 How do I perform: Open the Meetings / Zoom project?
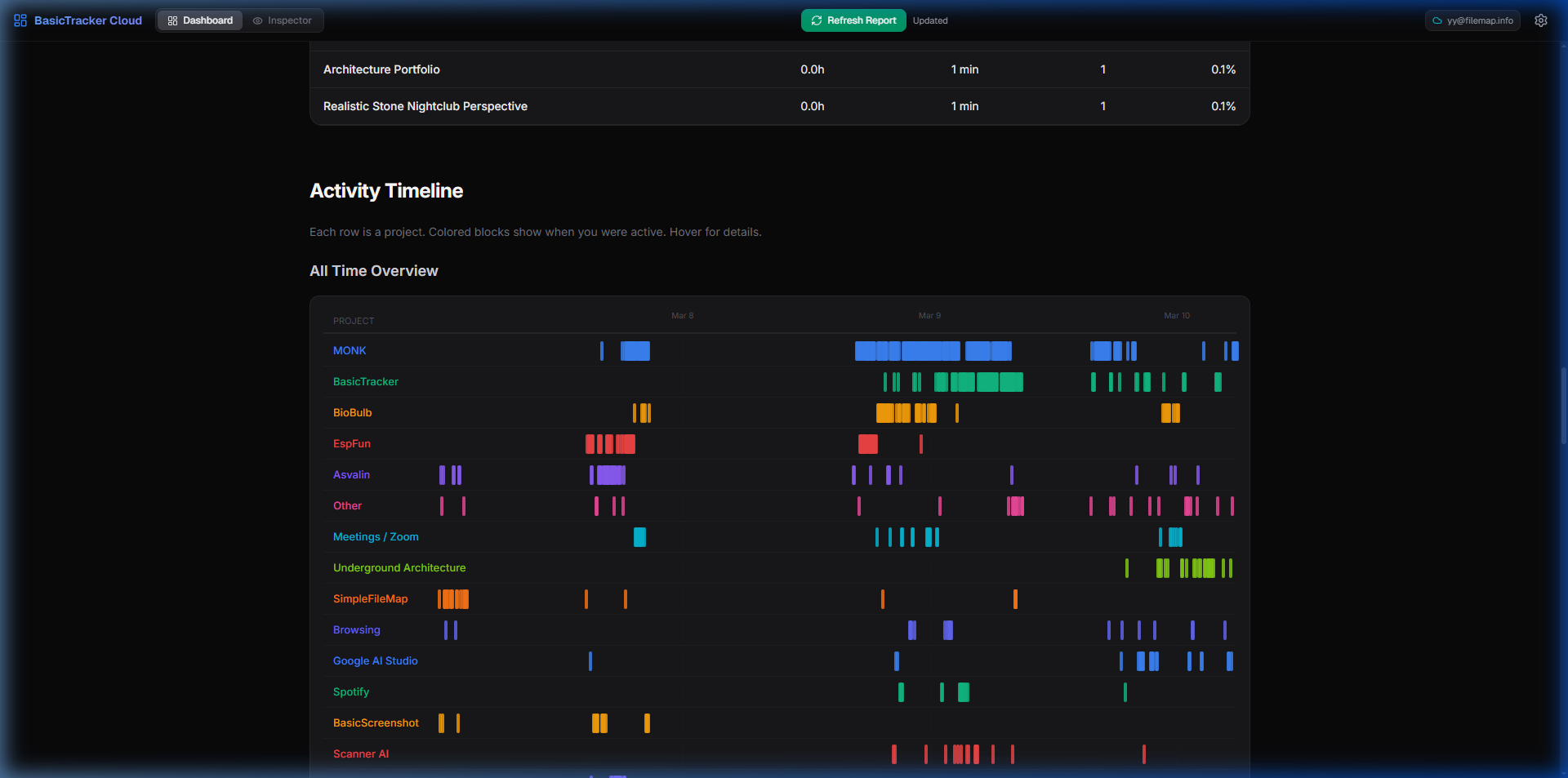[376, 536]
